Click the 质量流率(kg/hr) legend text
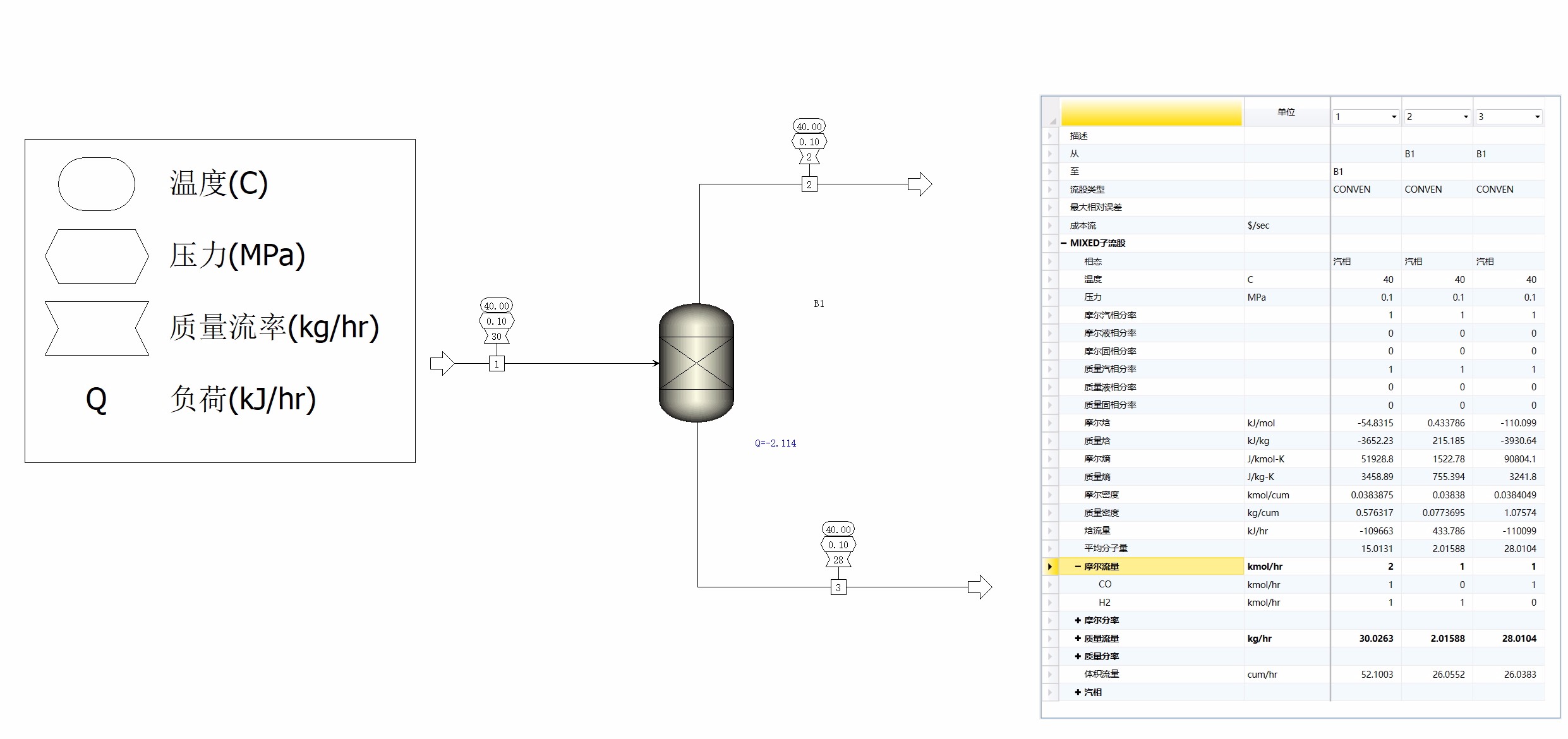Viewport: 1568px width, 739px height. 274,327
